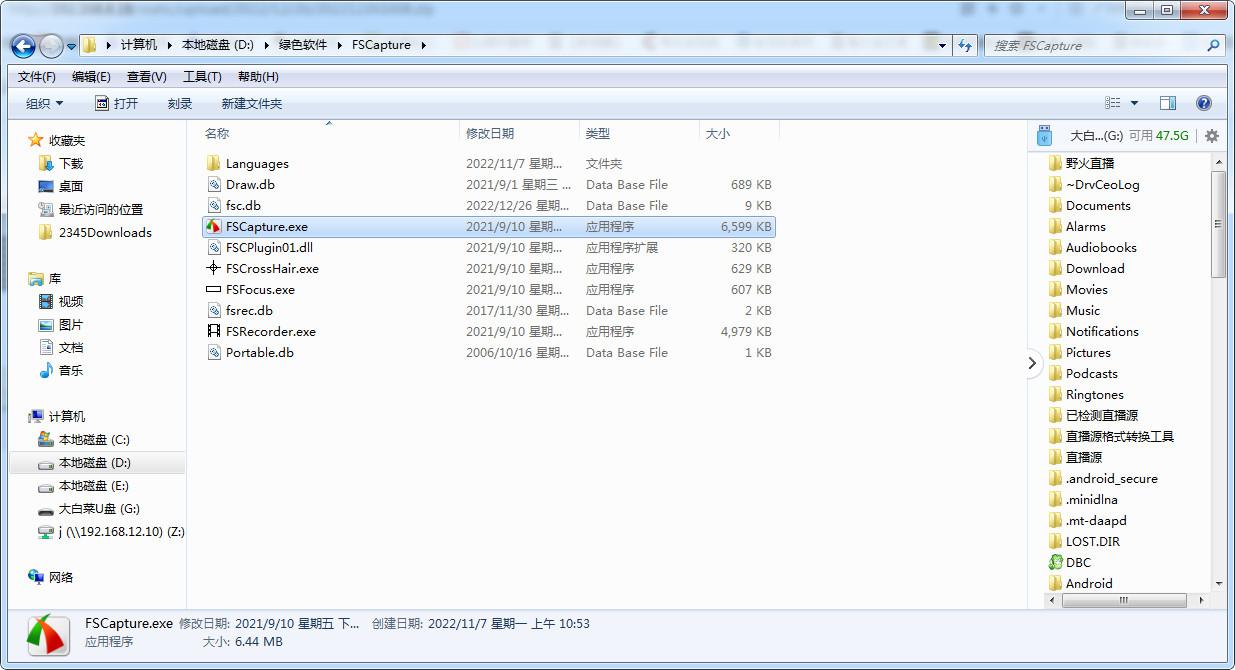Click the large FSCapture icon in details pane

(47, 633)
